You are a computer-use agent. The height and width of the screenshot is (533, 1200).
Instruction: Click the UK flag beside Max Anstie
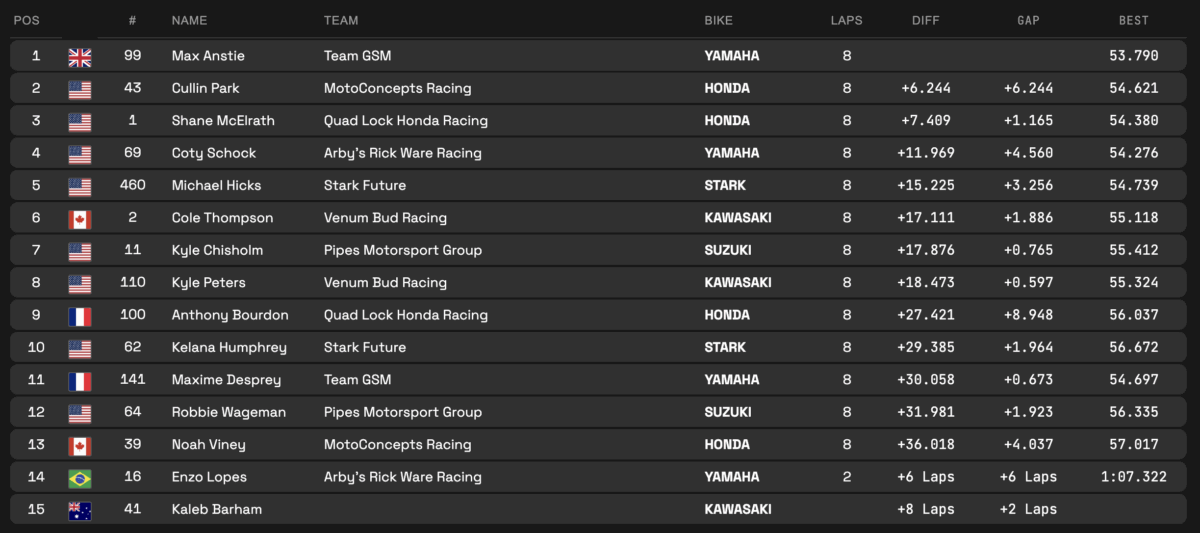click(x=80, y=57)
